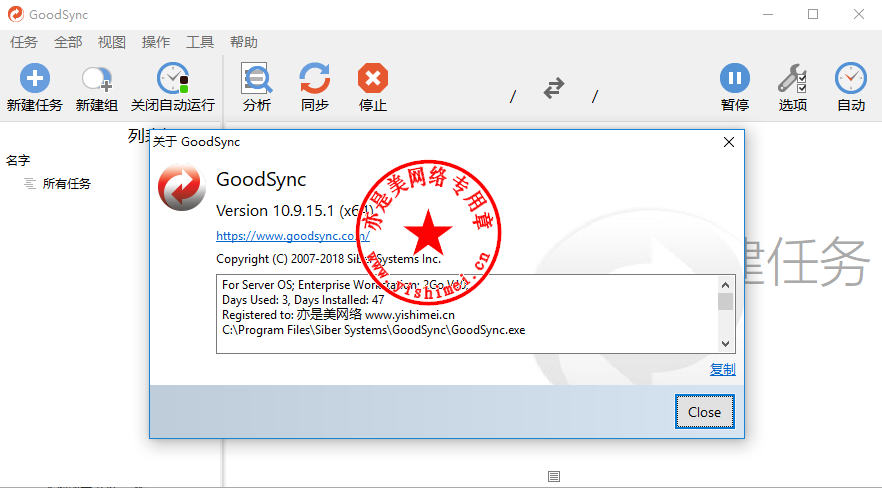
Task: Click the GoodSync logo in About dialog
Action: point(182,187)
